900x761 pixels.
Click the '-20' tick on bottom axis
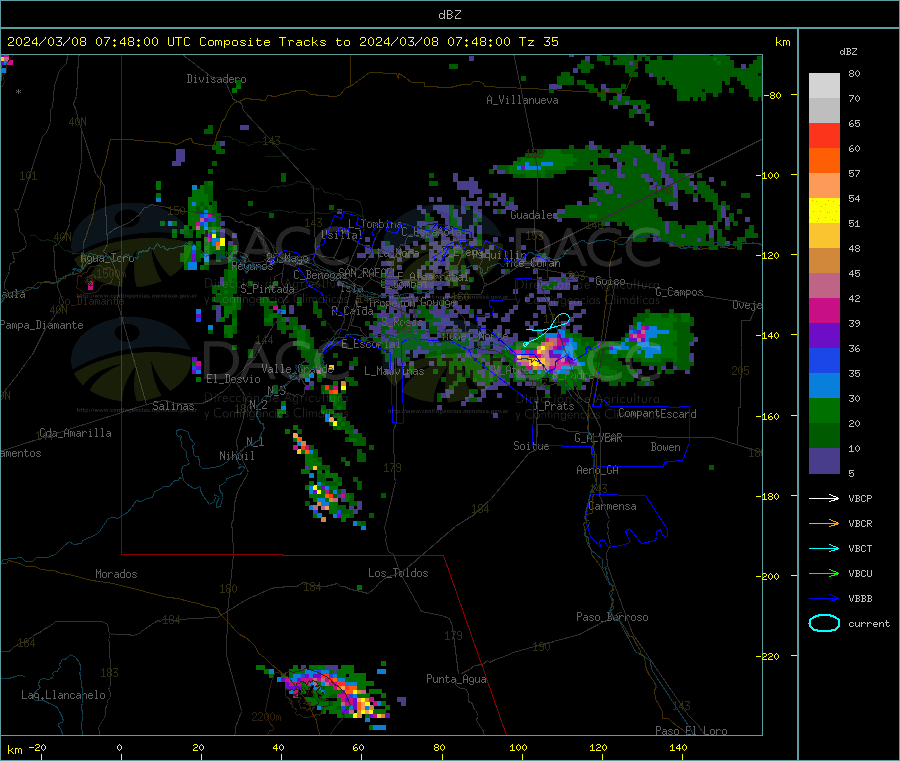tap(37, 747)
